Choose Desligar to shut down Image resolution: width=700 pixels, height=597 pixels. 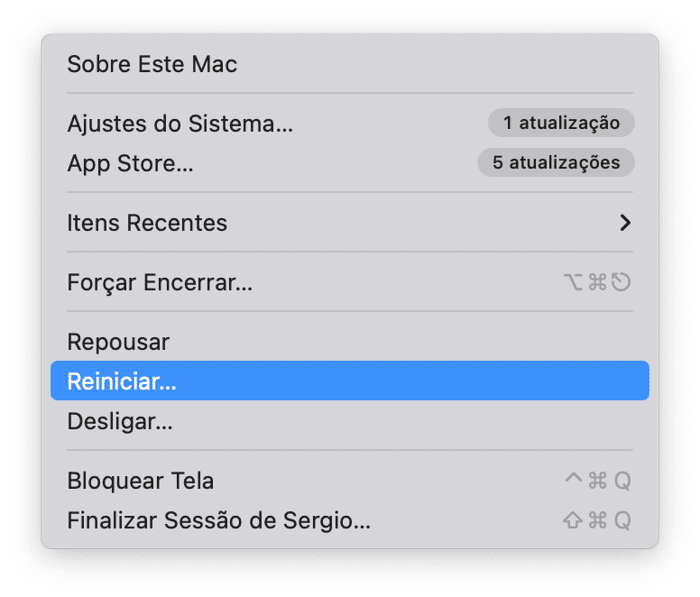click(120, 421)
